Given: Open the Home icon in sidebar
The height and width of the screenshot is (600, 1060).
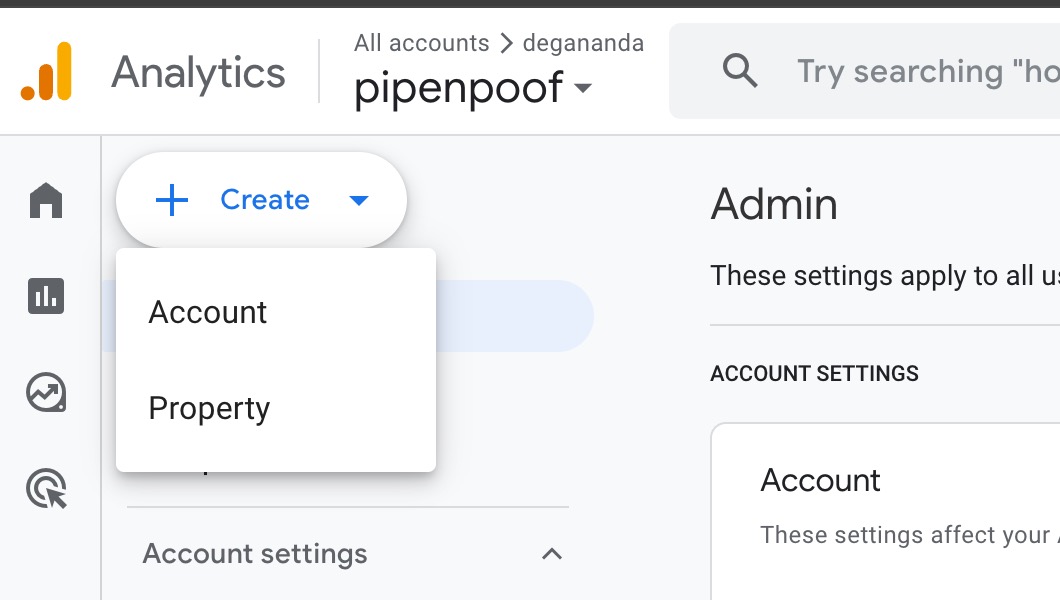Looking at the screenshot, I should (x=46, y=201).
